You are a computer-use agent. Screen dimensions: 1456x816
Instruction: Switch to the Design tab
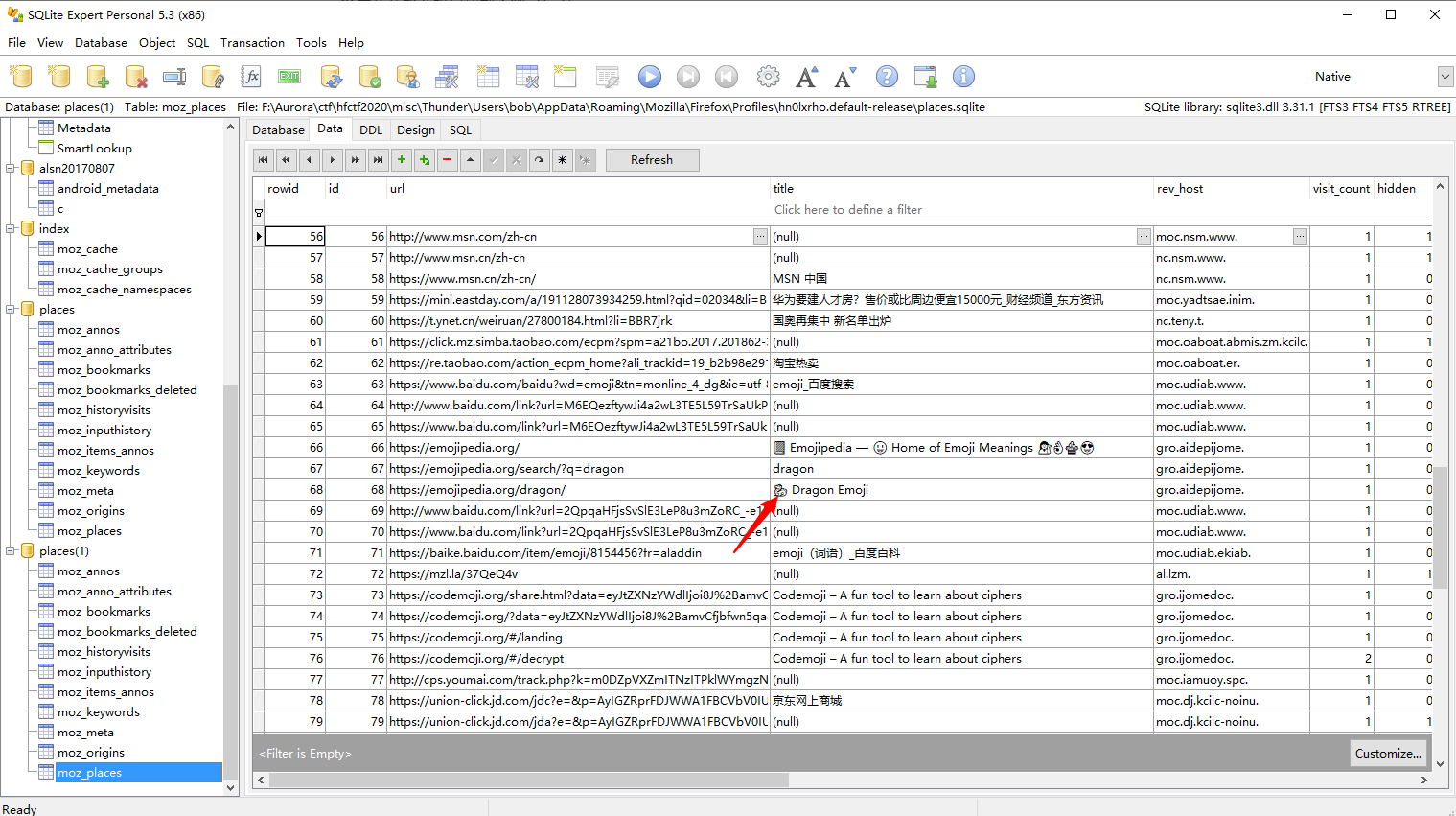[416, 130]
